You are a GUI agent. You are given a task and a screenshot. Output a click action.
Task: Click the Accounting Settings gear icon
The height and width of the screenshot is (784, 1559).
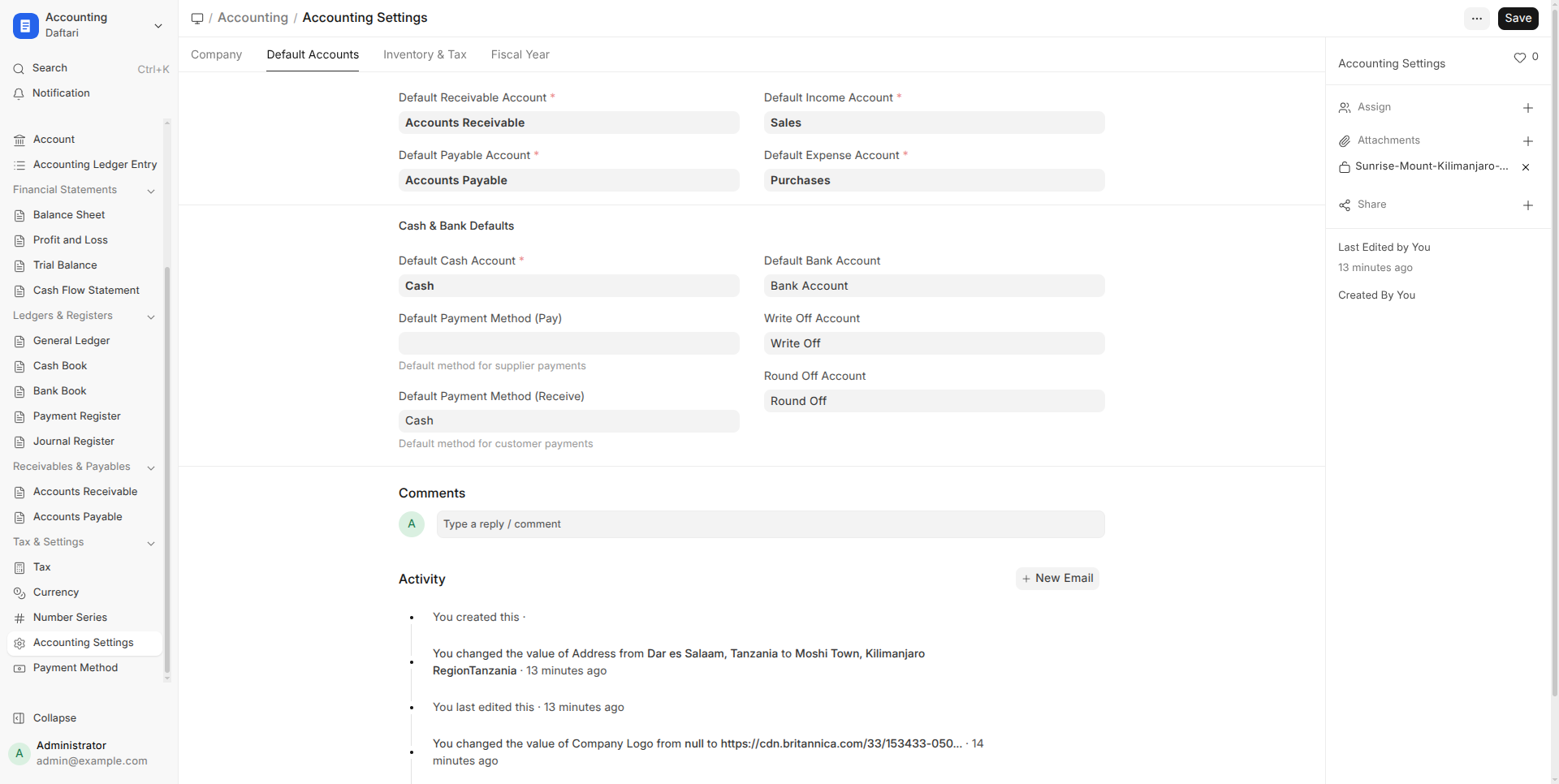coord(19,644)
